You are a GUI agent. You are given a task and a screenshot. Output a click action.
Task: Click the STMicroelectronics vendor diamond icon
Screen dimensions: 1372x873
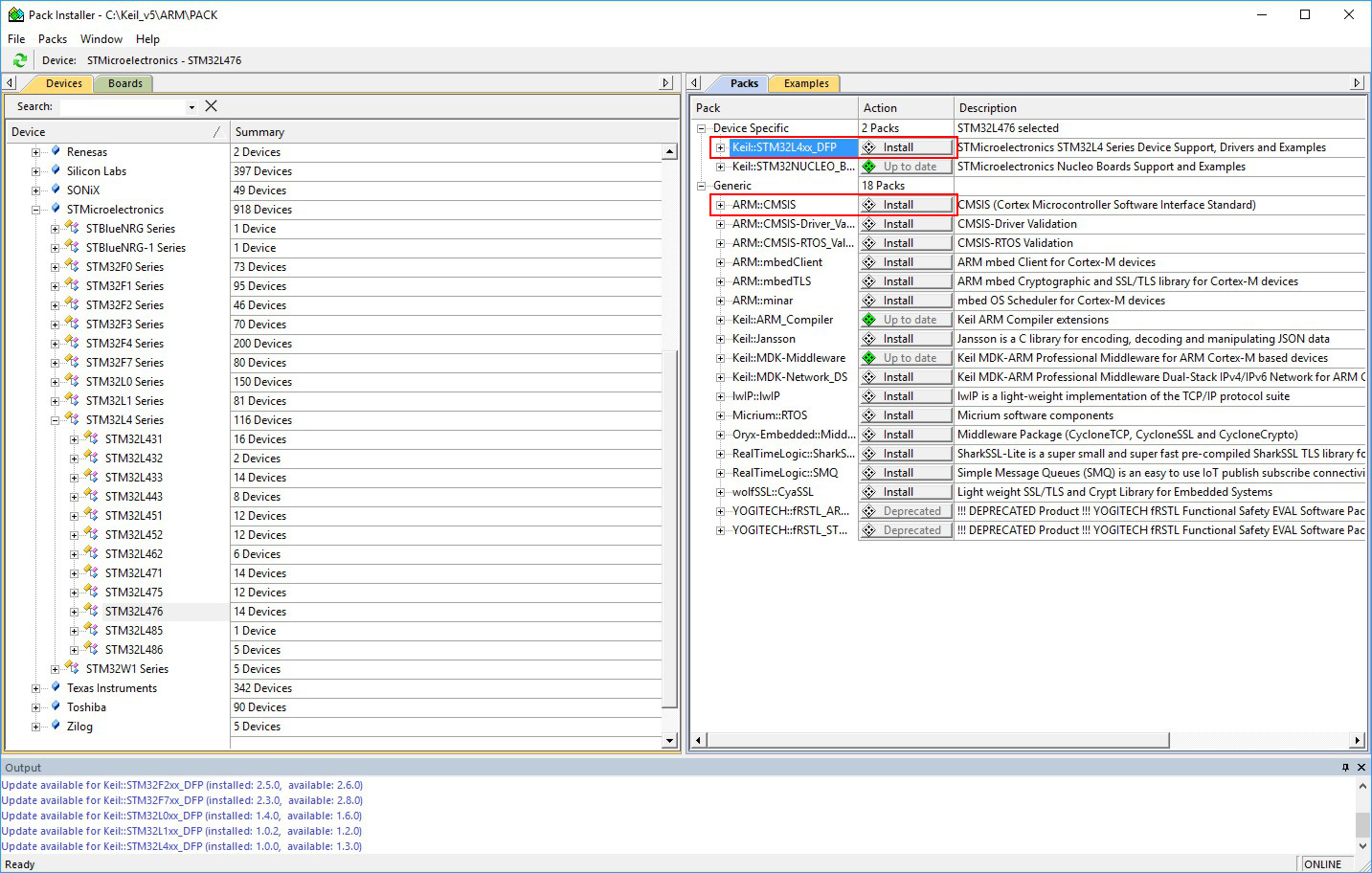(x=56, y=209)
